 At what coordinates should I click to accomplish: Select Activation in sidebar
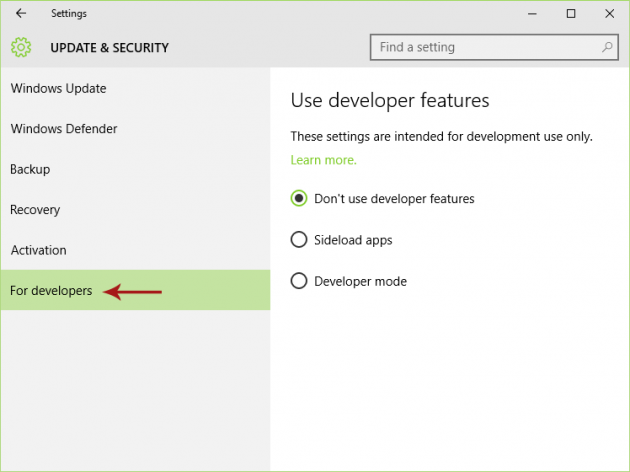(135, 250)
